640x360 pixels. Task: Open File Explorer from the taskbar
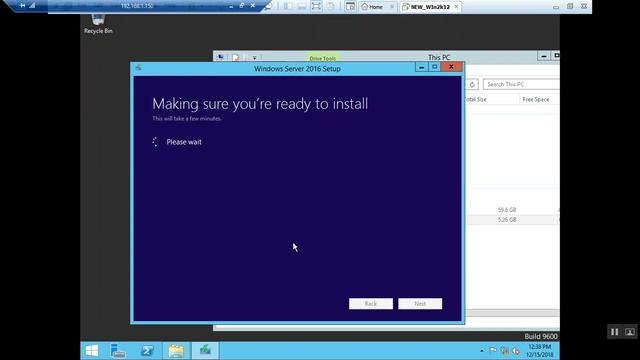[176, 351]
